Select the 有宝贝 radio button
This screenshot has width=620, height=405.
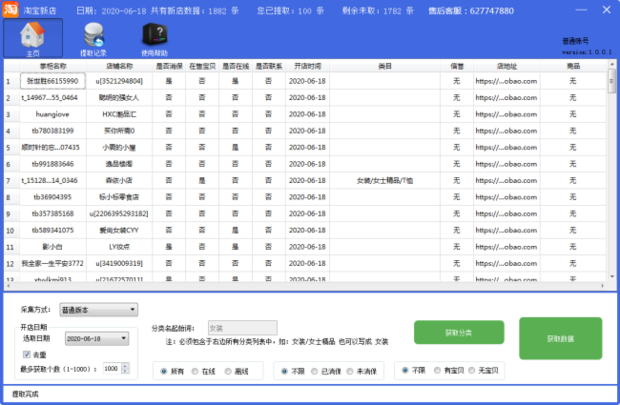[x=437, y=371]
